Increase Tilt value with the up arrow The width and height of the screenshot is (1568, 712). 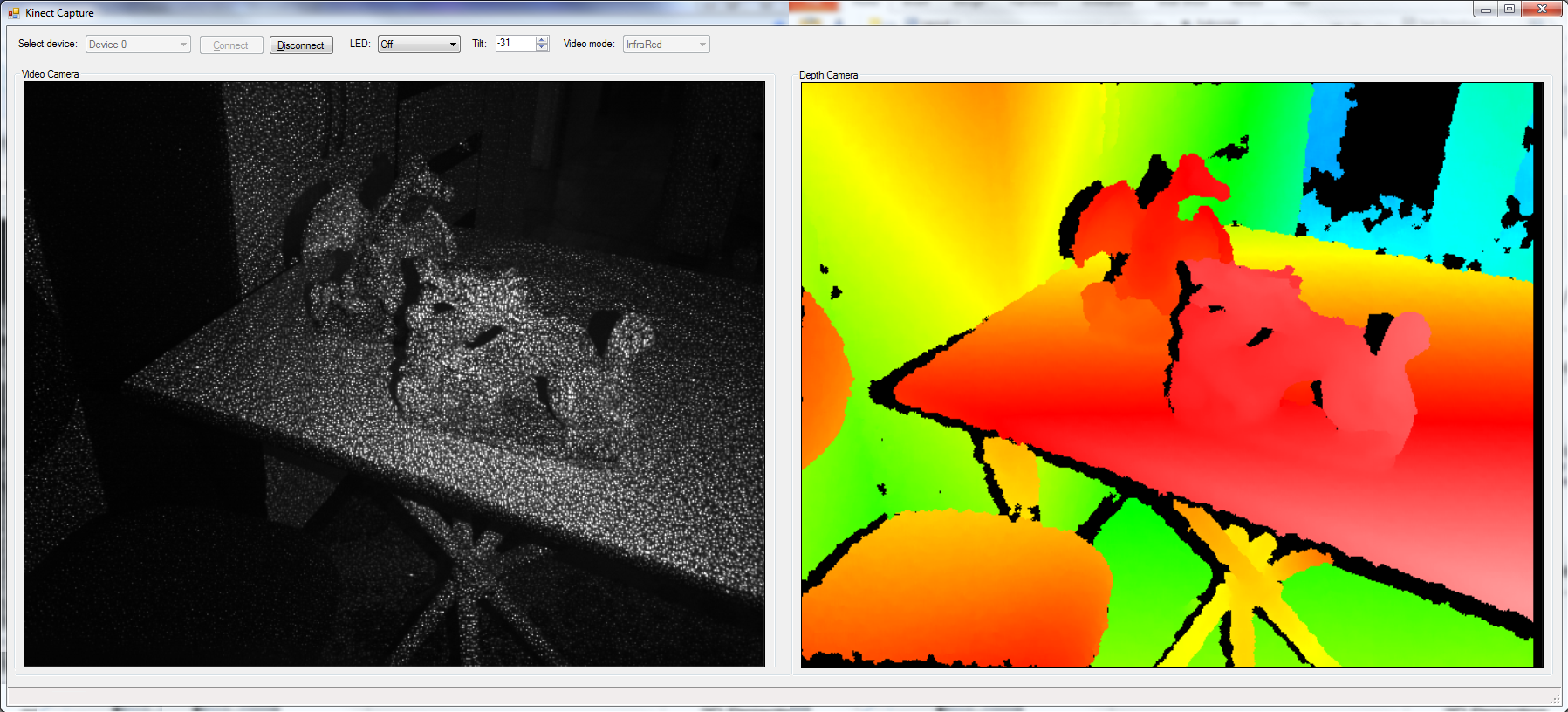(x=542, y=40)
